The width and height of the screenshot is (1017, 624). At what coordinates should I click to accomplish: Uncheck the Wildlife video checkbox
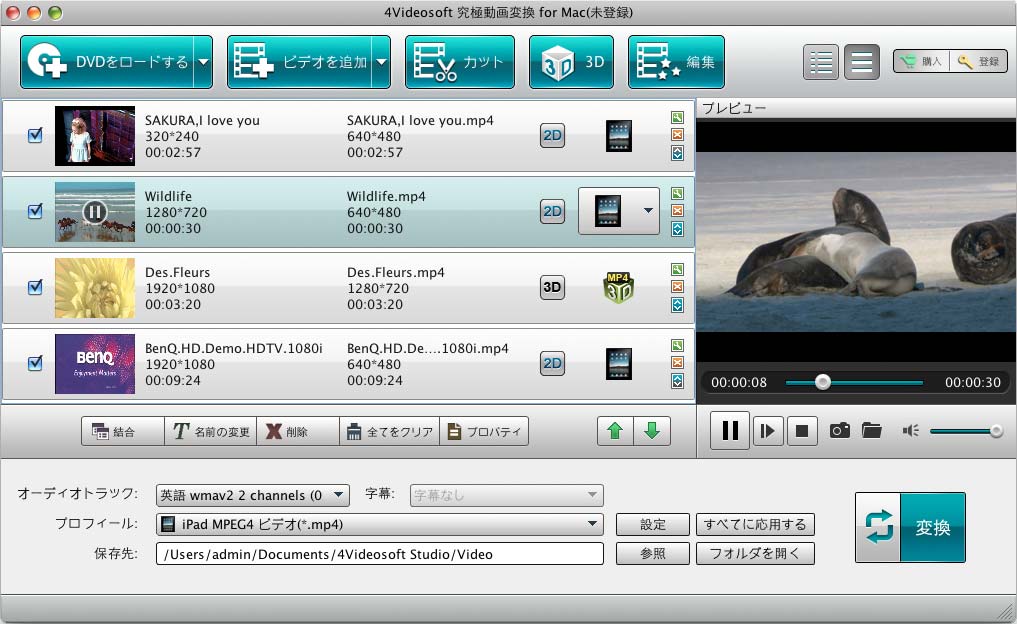coord(35,211)
